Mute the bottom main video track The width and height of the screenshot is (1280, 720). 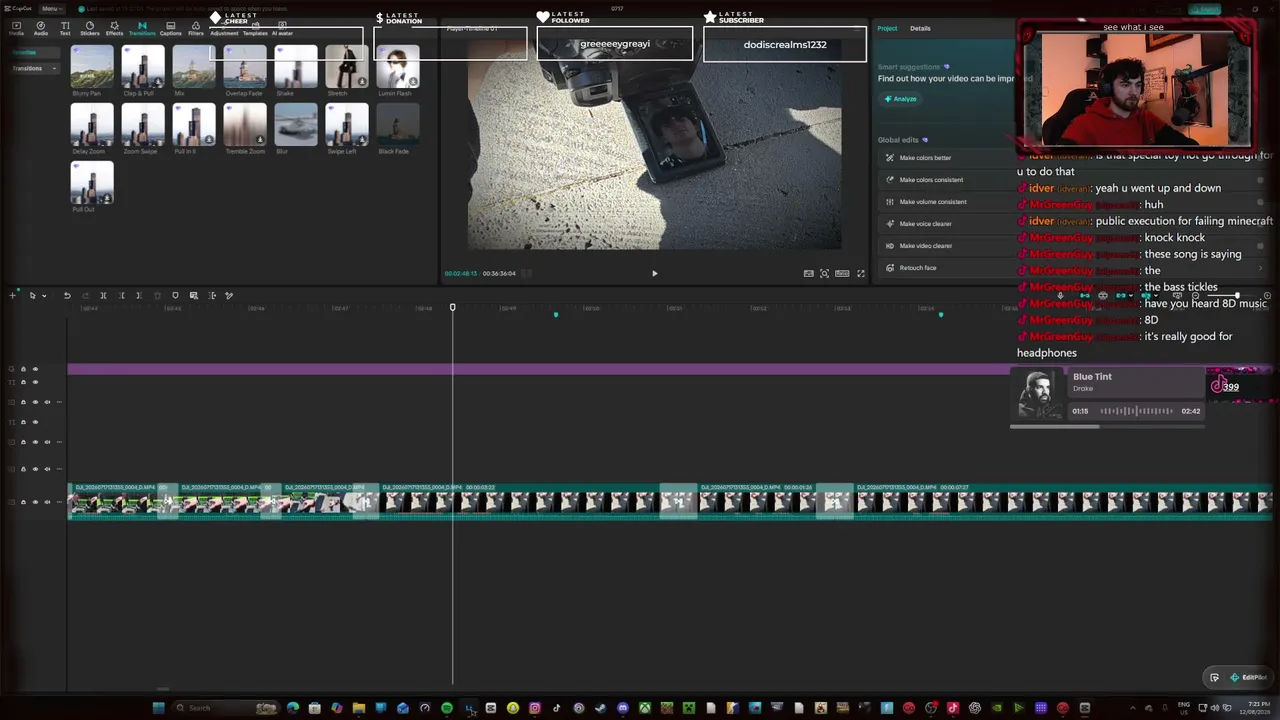[47, 502]
